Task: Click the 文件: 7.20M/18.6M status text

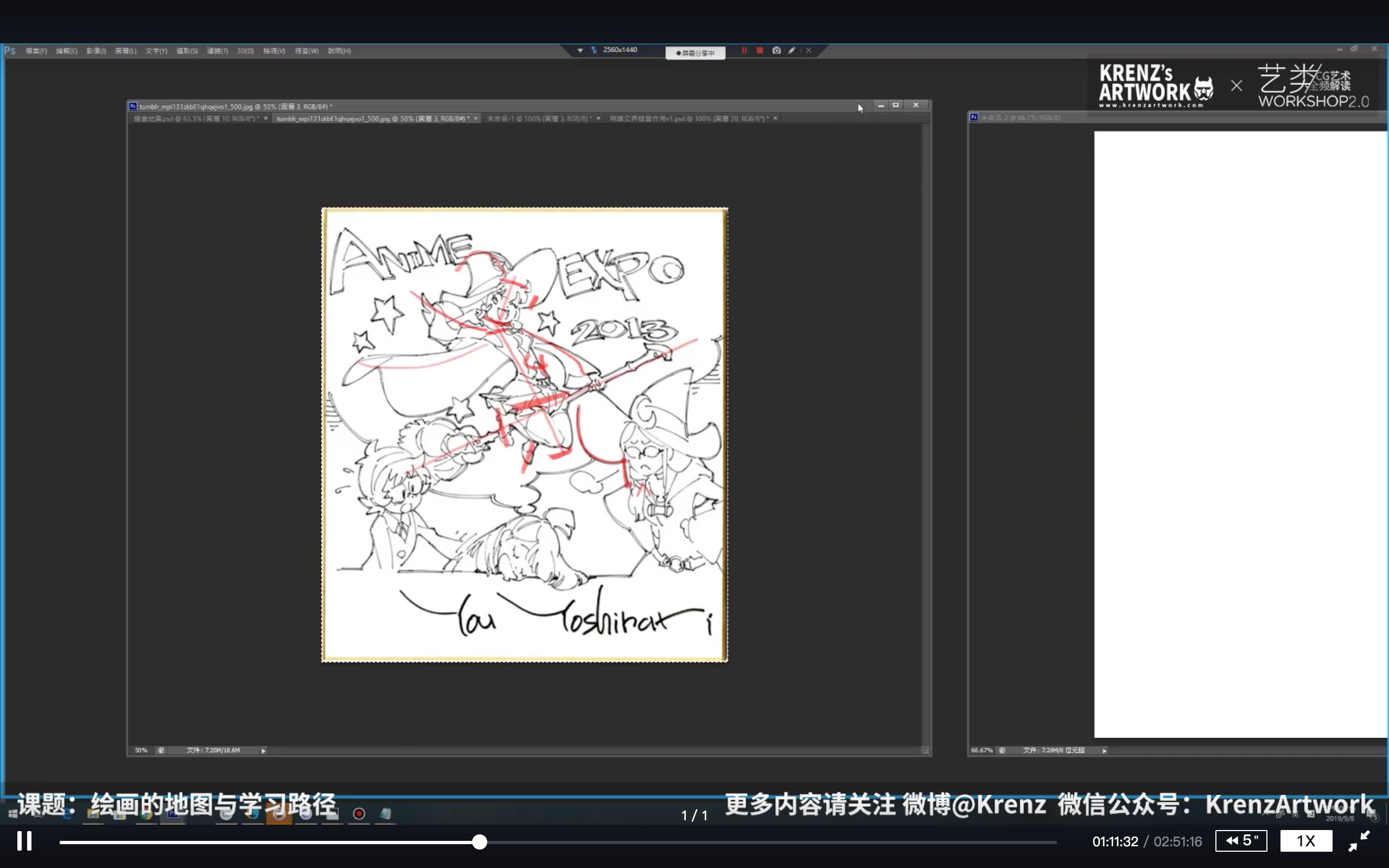Action: point(213,750)
